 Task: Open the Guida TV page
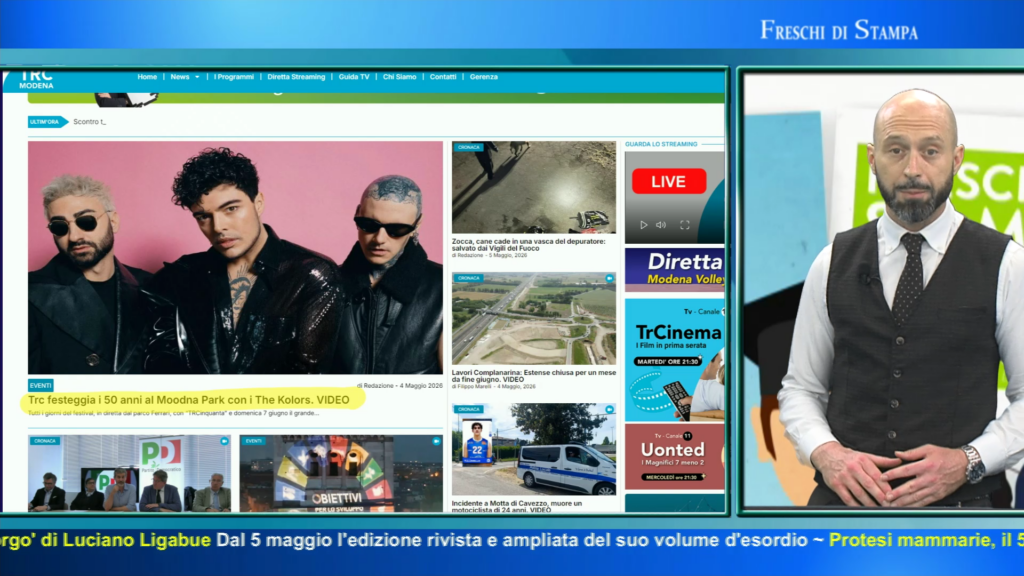pyautogui.click(x=354, y=77)
